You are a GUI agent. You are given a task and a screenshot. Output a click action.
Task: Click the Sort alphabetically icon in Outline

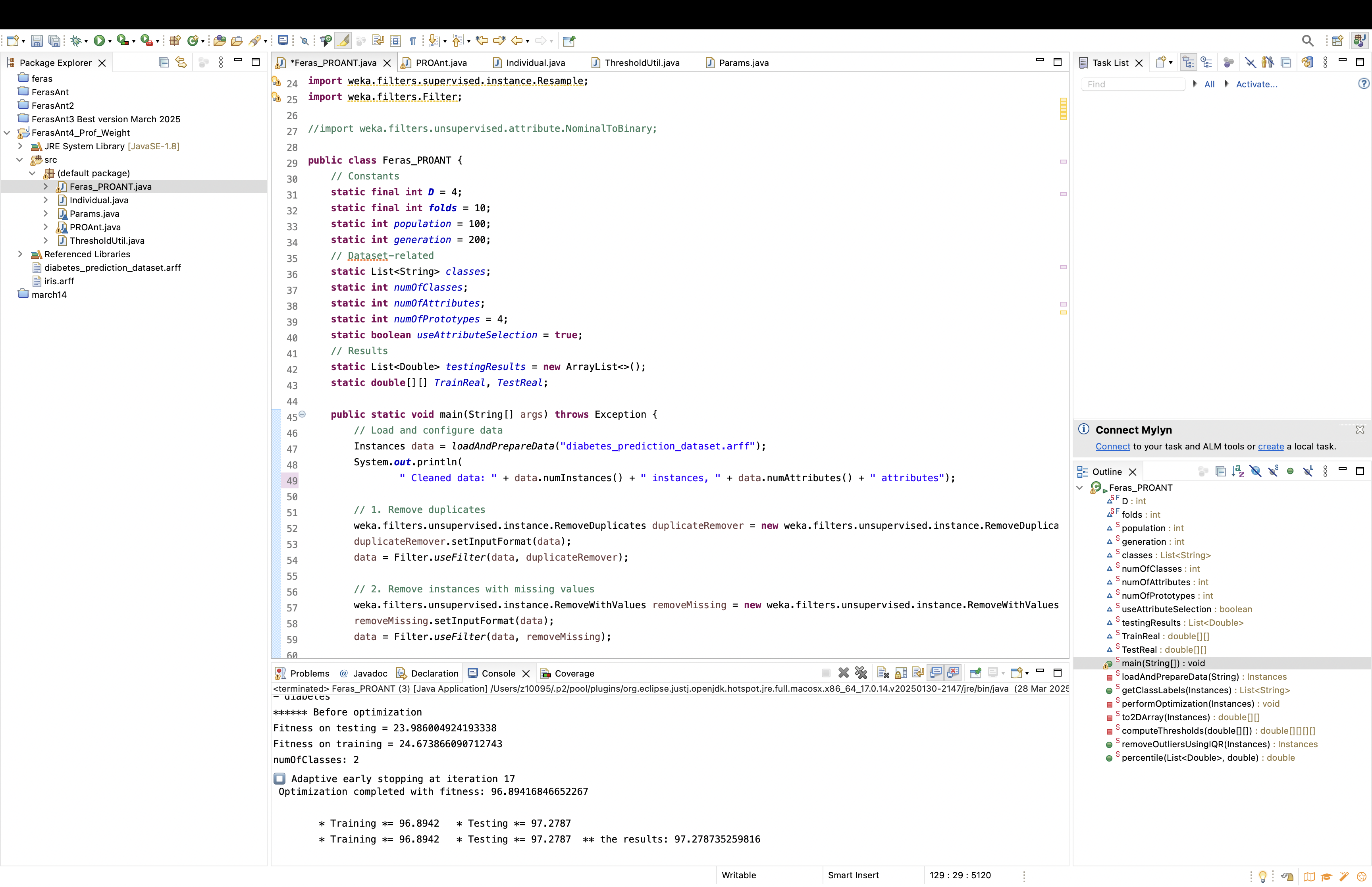(1237, 471)
